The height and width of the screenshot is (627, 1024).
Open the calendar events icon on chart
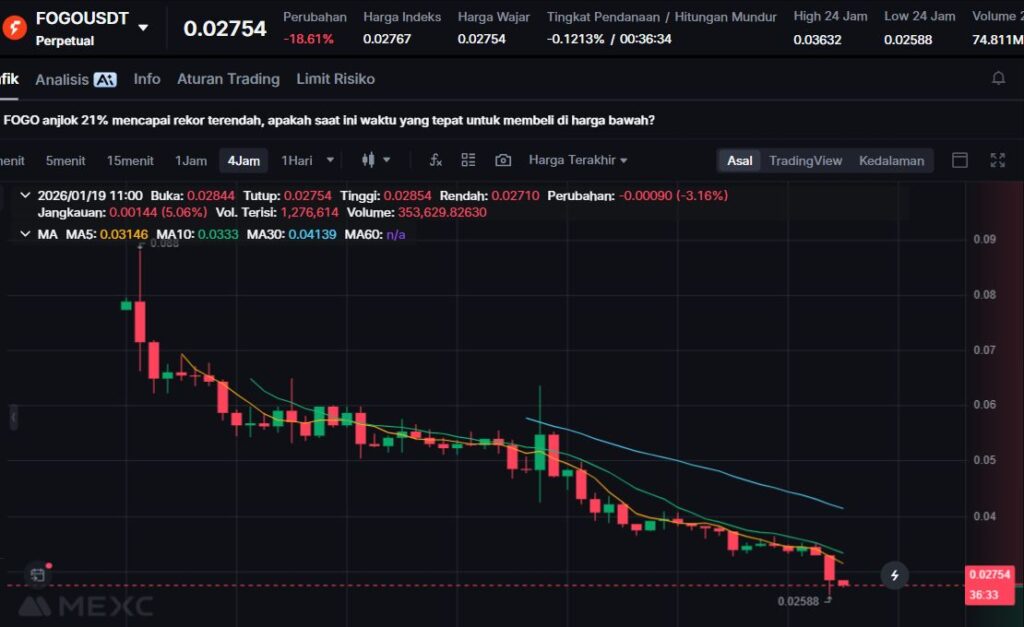click(37, 575)
